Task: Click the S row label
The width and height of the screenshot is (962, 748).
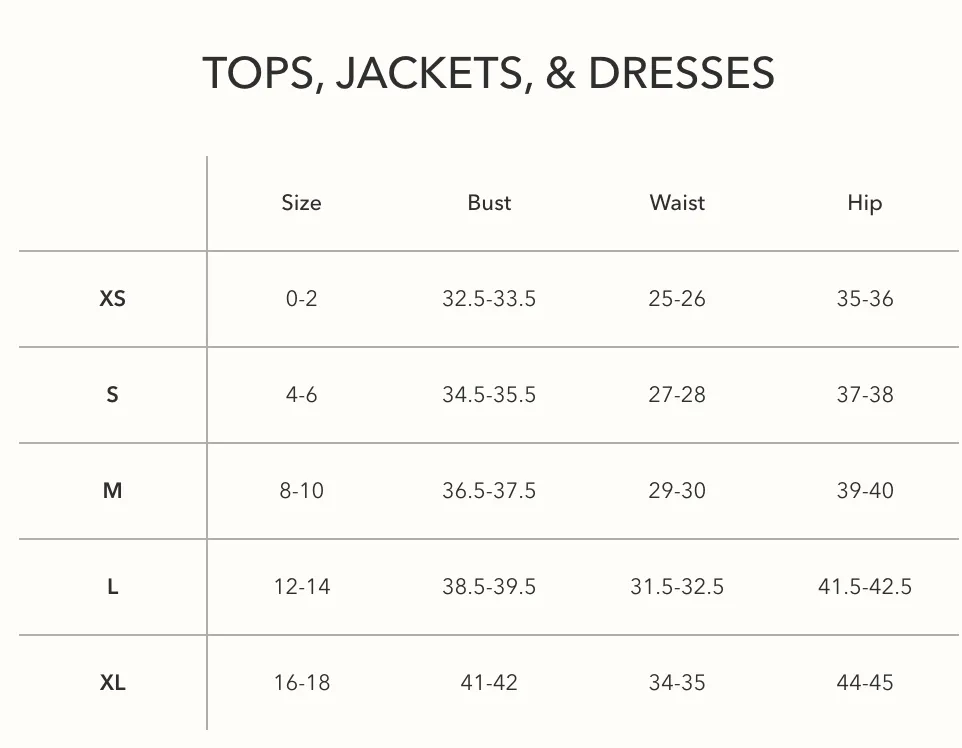Action: (x=112, y=394)
